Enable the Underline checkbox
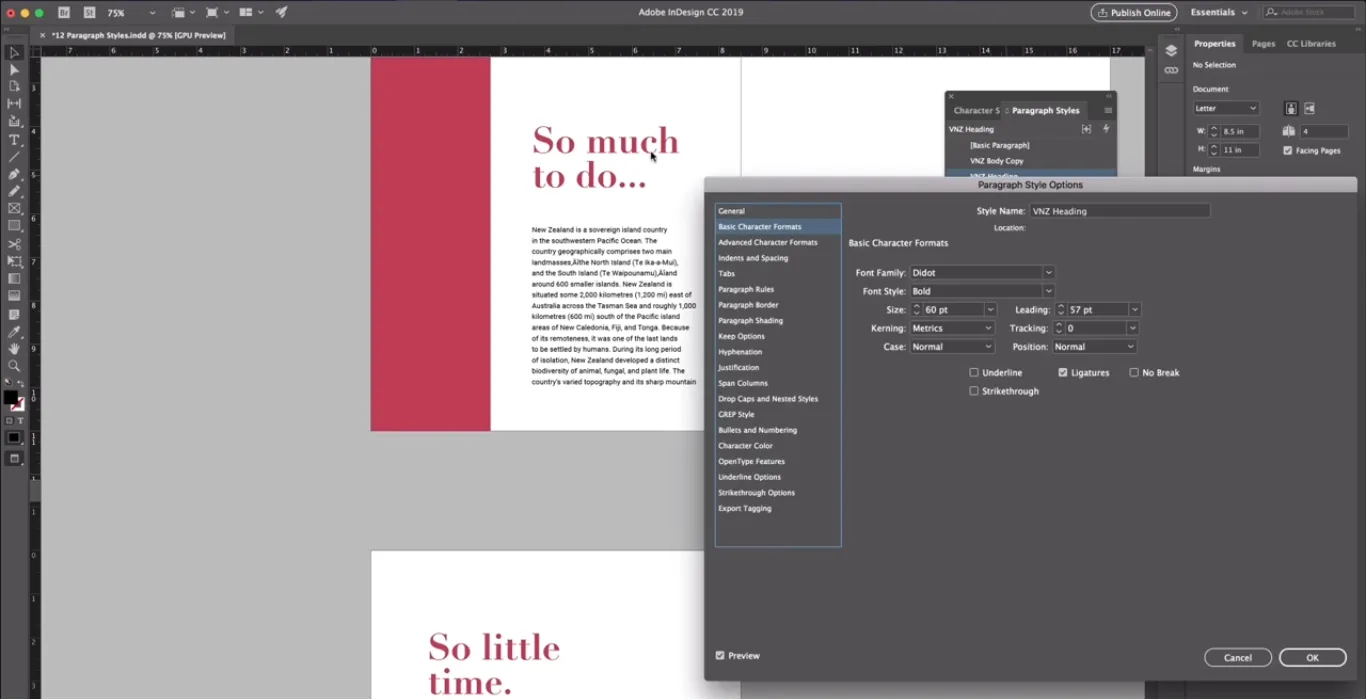The image size is (1367, 700). (x=974, y=373)
